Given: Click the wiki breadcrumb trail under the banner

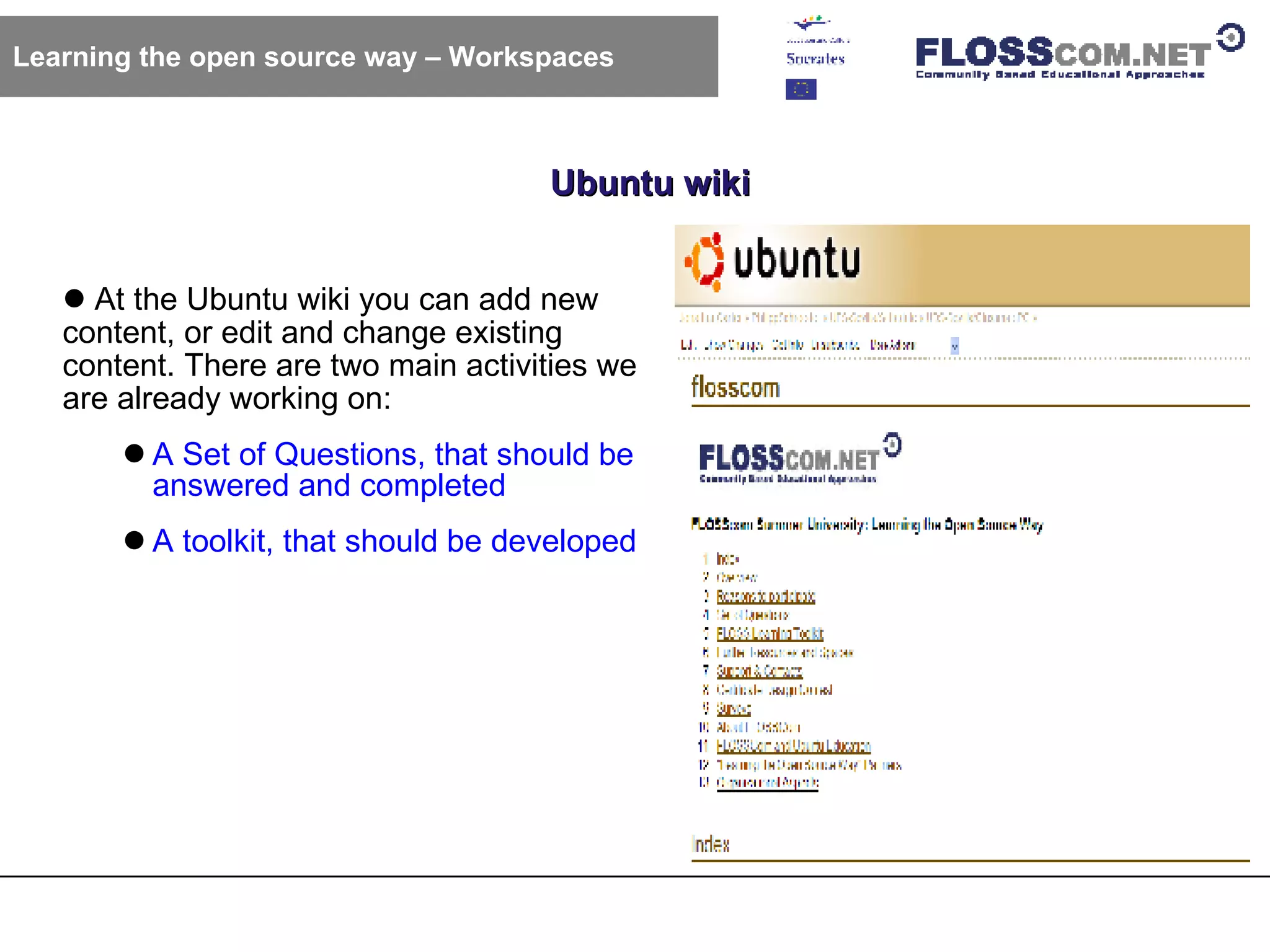Looking at the screenshot, I should (x=858, y=318).
